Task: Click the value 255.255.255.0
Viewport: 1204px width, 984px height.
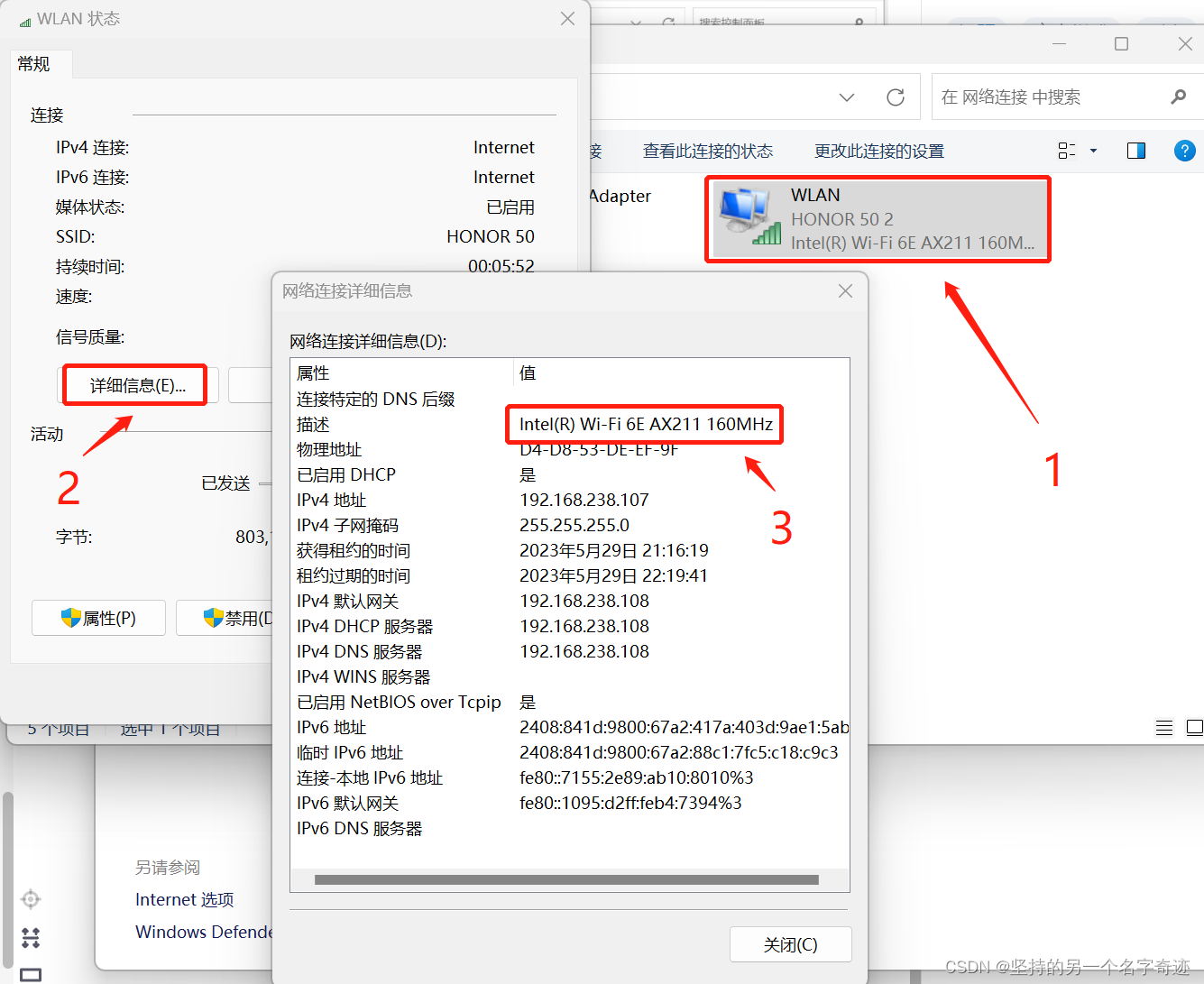Action: click(574, 525)
